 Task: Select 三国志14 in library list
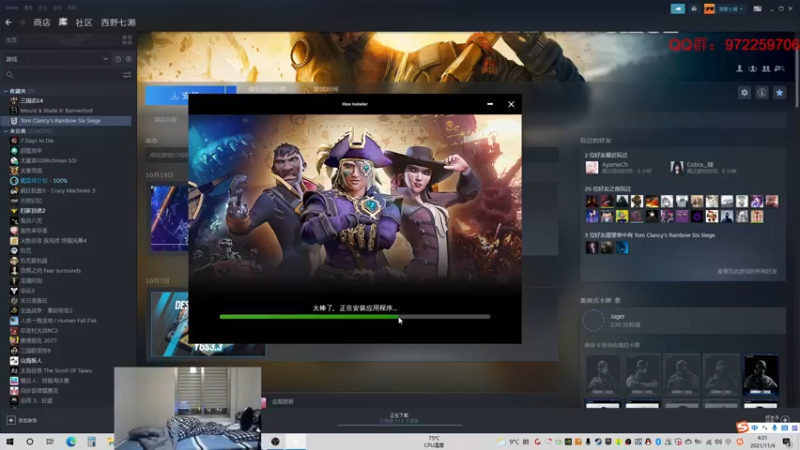click(x=32, y=101)
